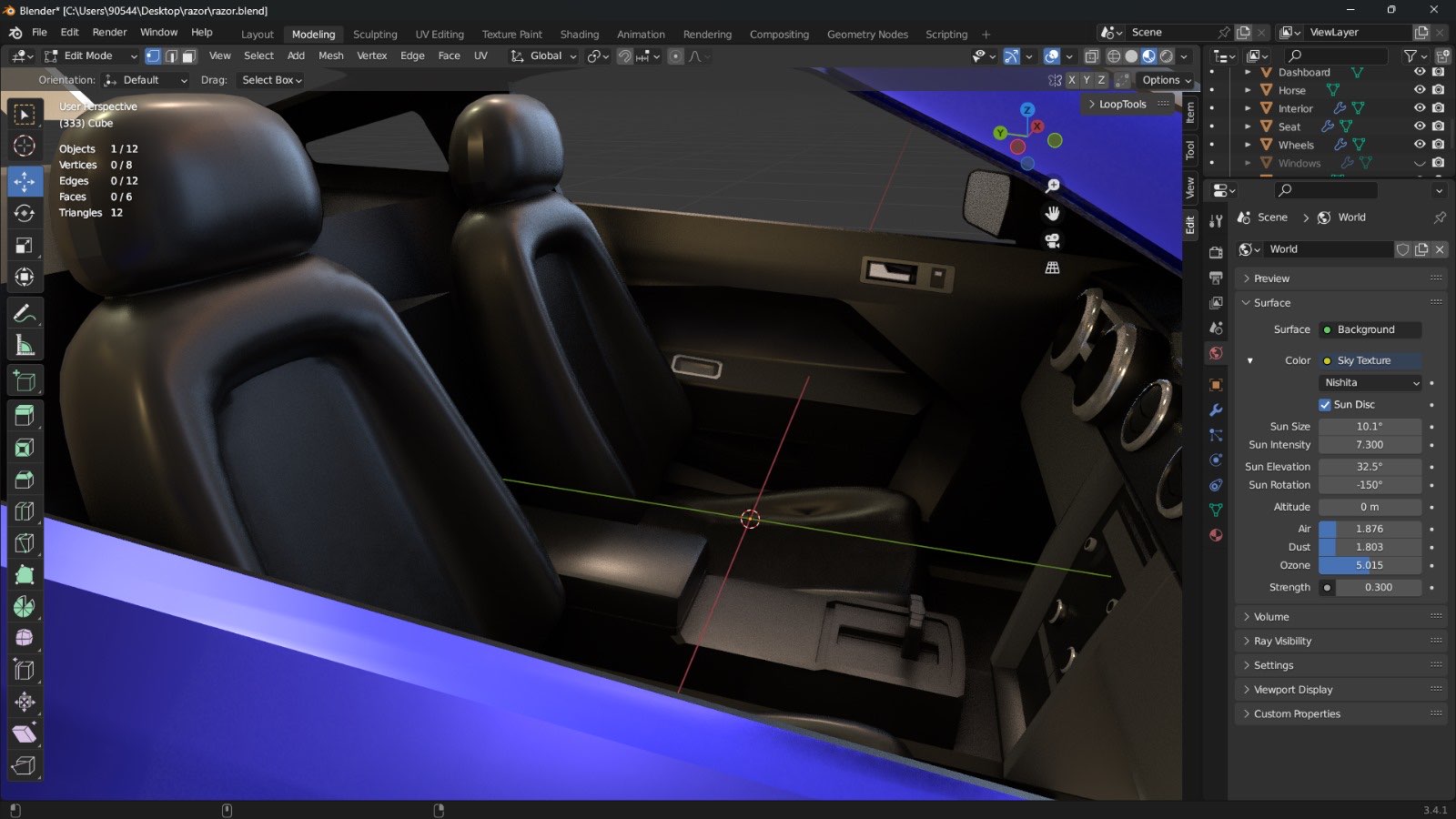Image resolution: width=1456 pixels, height=819 pixels.
Task: Click the Background surface shader button
Action: point(1370,329)
